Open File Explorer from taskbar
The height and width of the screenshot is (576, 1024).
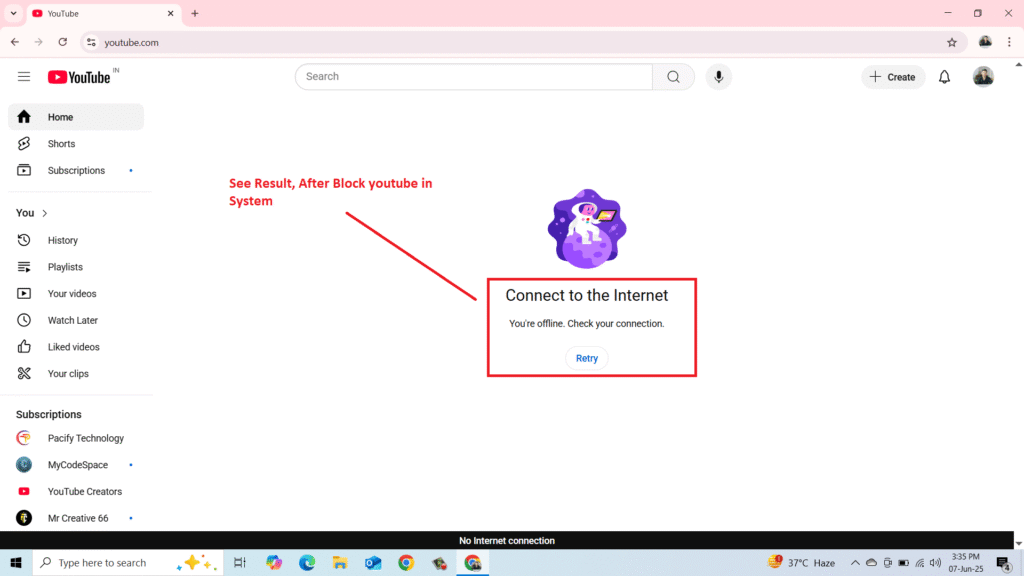(340, 562)
